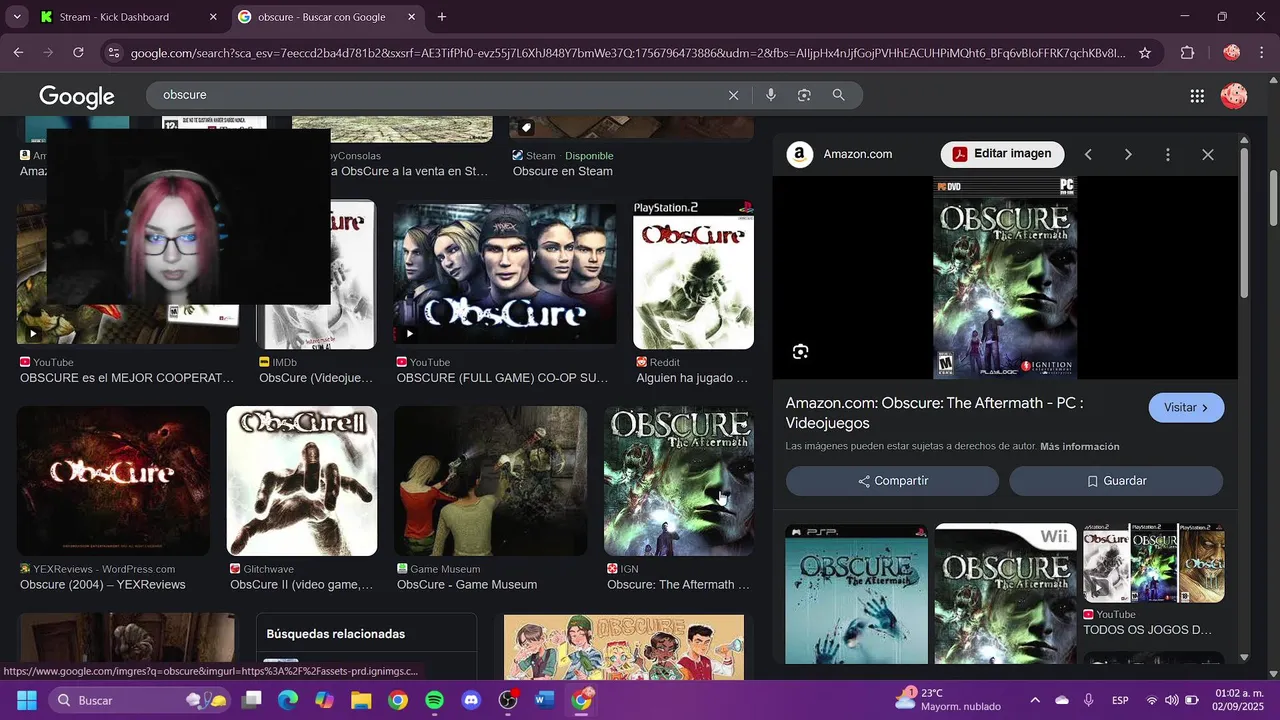The image size is (1280, 720).
Task: Click the Guardar button
Action: coord(1116,481)
